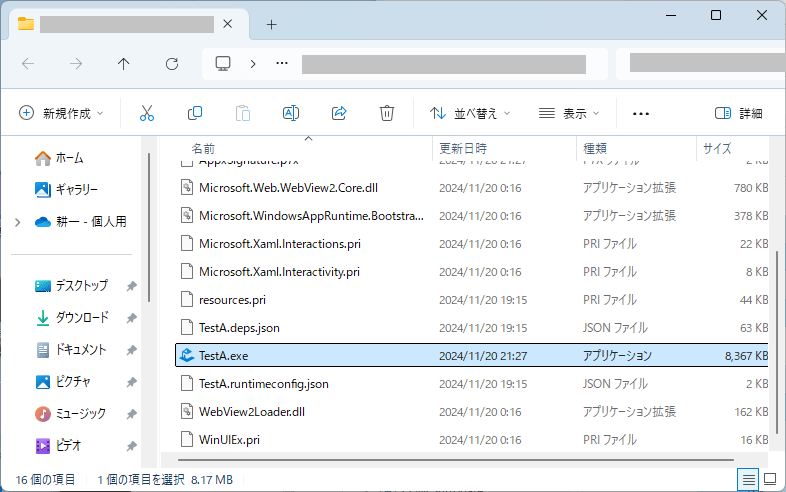This screenshot has width=786, height=492.
Task: Click the pin icon beside ミュージック
Action: [131, 414]
